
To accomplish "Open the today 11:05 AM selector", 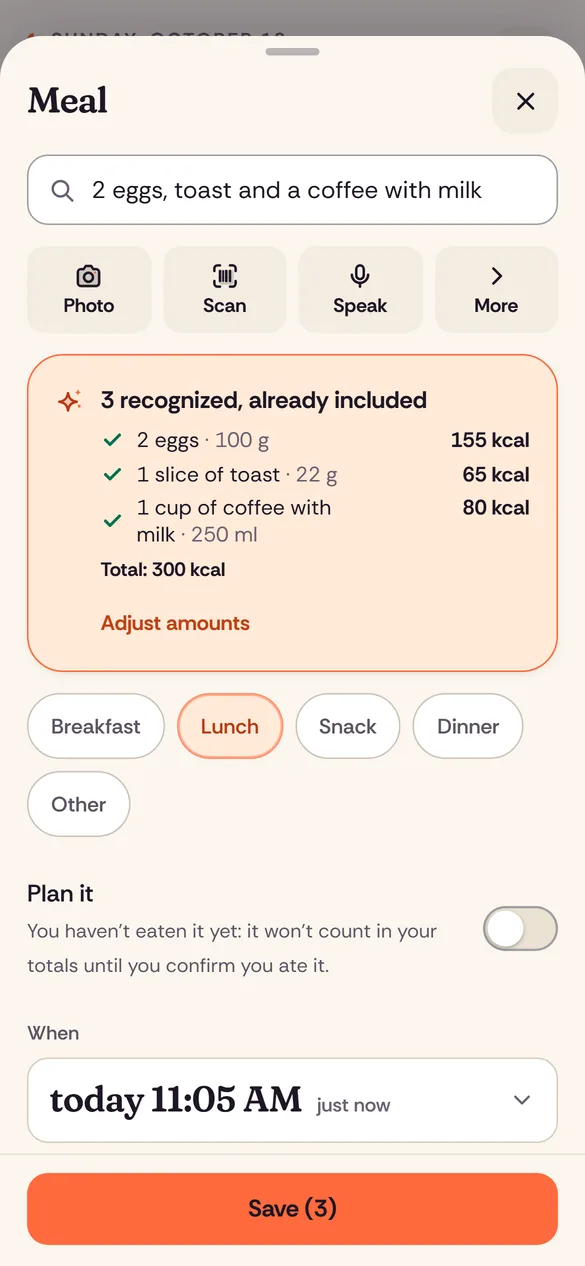I will pyautogui.click(x=292, y=1100).
